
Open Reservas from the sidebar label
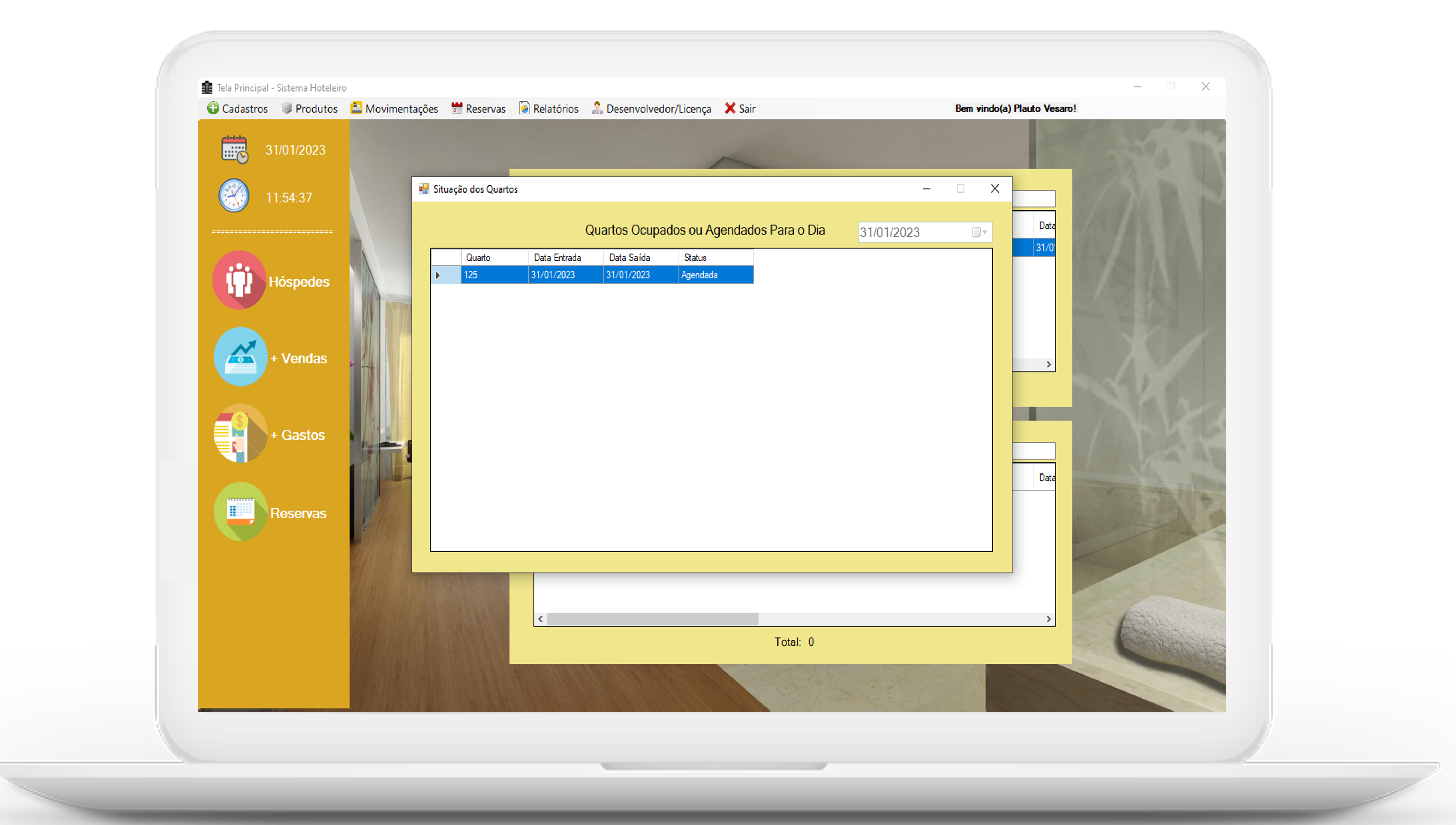pos(298,513)
